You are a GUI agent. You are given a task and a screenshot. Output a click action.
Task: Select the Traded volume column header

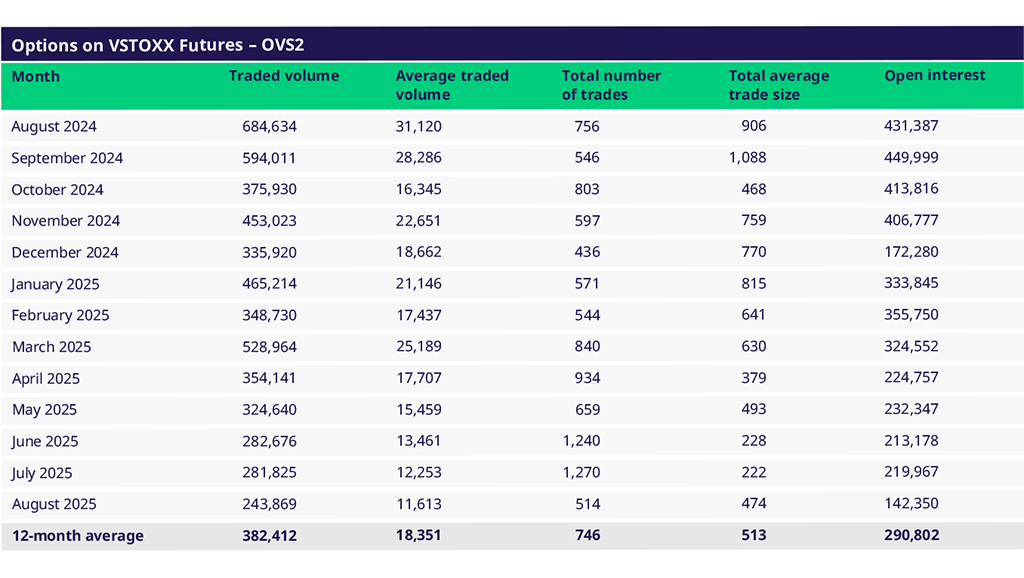284,76
